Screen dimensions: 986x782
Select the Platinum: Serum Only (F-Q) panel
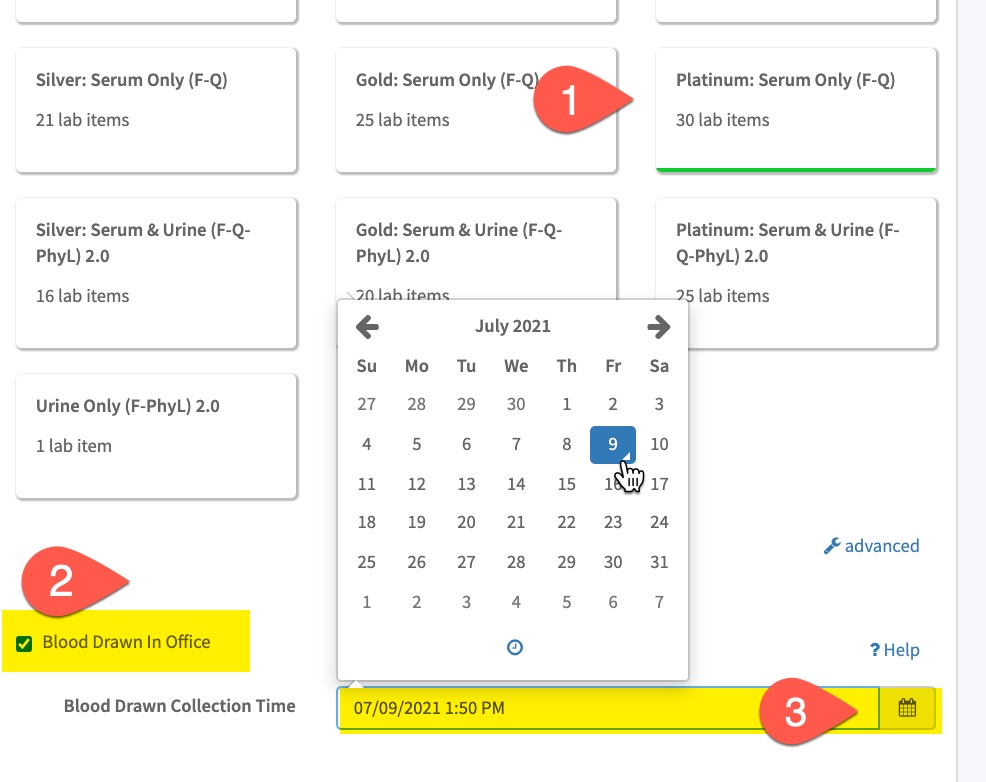[795, 109]
